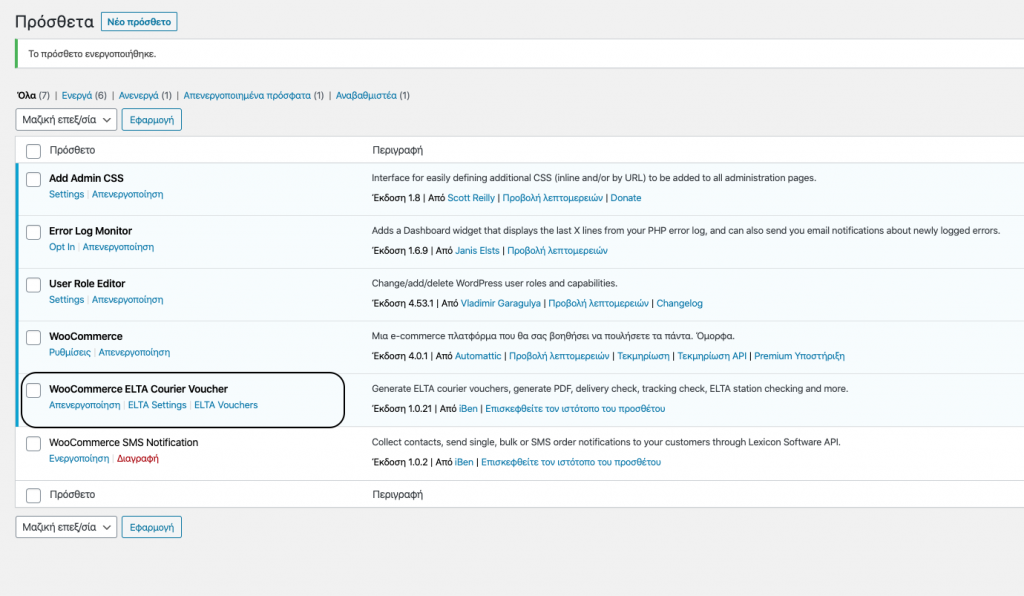
Task: Delete WooCommerce SMS Notification via 'Διαγραφή'
Action: 138,458
